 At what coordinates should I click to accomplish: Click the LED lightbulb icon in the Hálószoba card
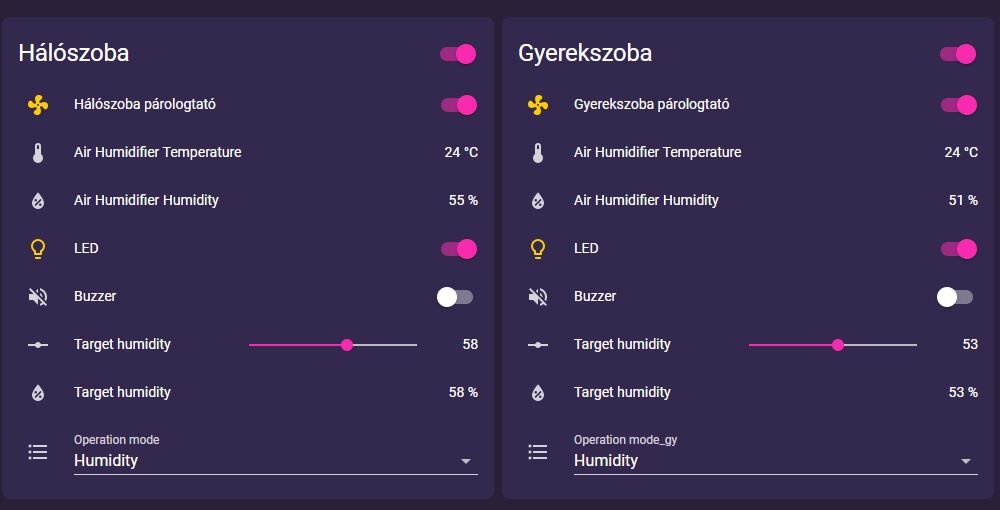38,249
